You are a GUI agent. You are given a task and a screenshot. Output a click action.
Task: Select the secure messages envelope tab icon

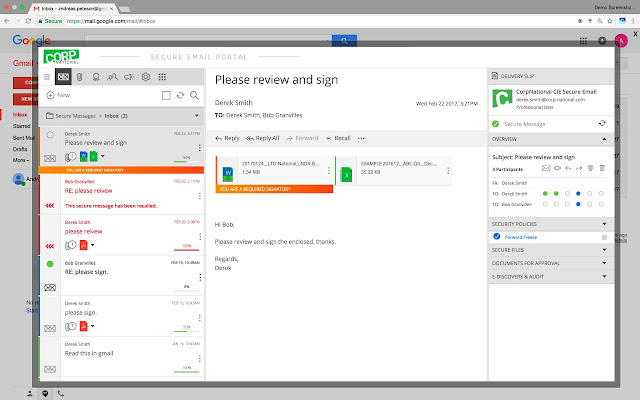point(63,77)
